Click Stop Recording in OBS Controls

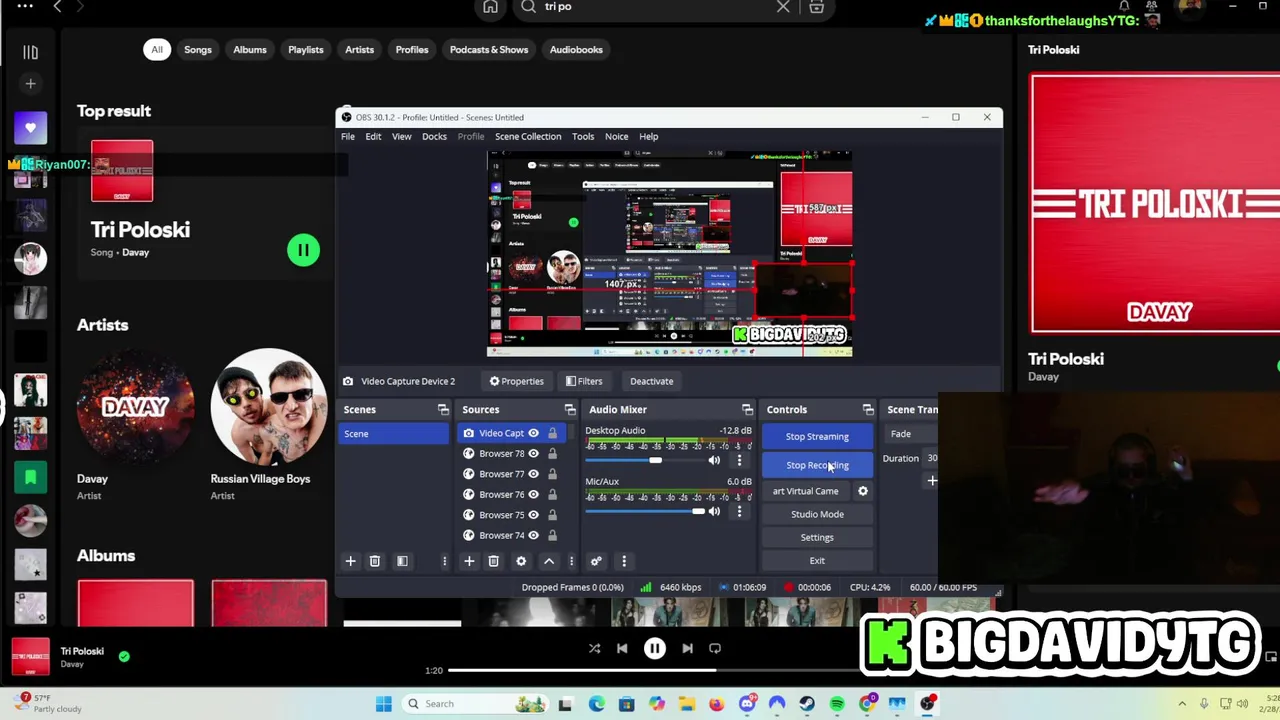(817, 465)
